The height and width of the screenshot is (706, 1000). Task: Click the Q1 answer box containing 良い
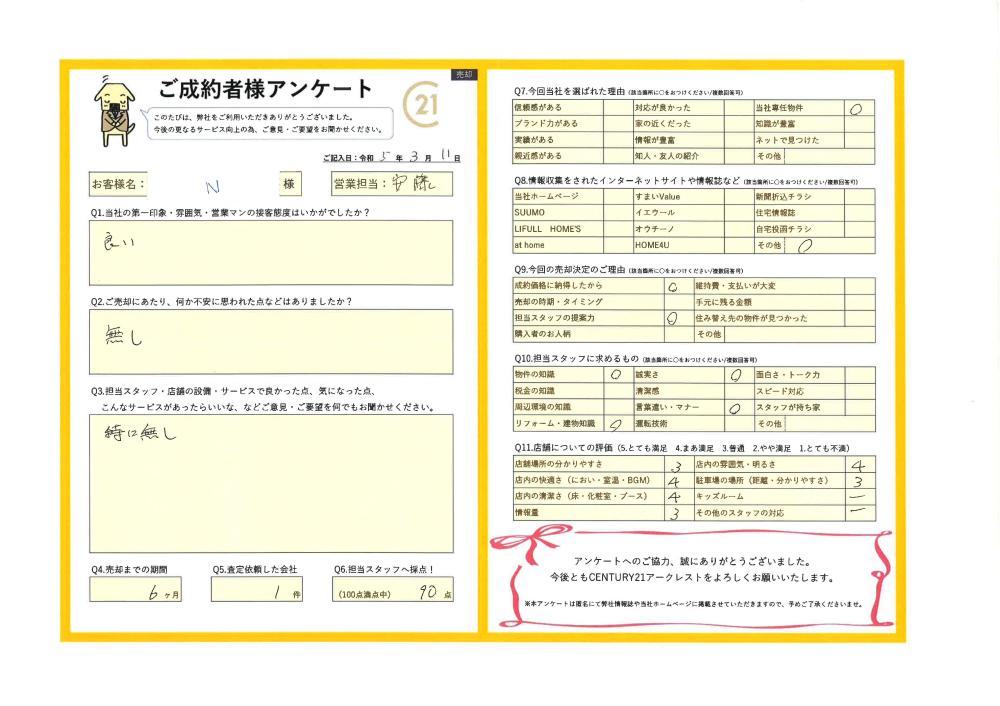[x=271, y=253]
